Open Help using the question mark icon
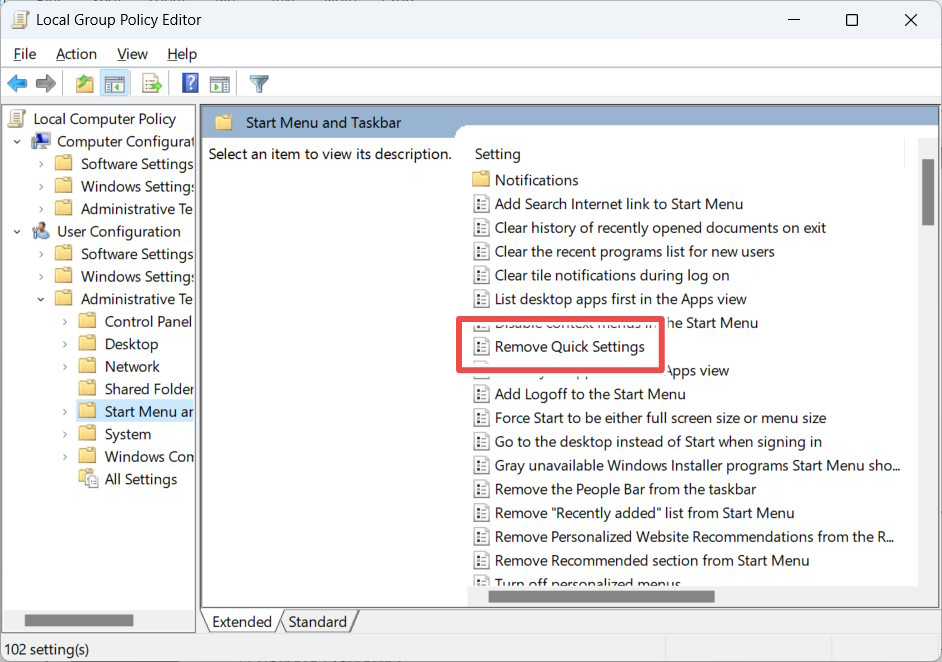The image size is (942, 662). click(190, 83)
